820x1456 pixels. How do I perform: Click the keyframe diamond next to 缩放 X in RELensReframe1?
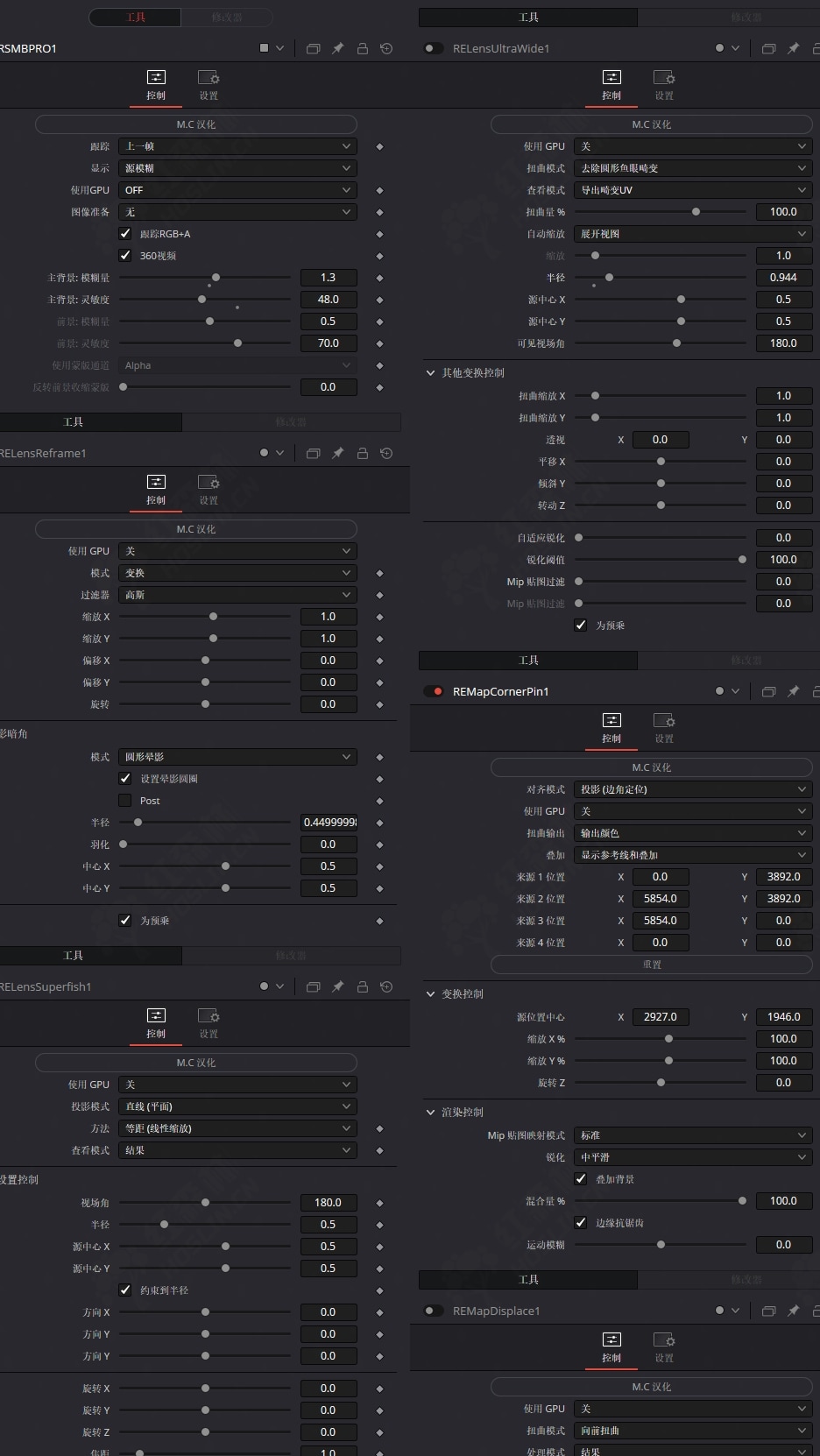(379, 617)
